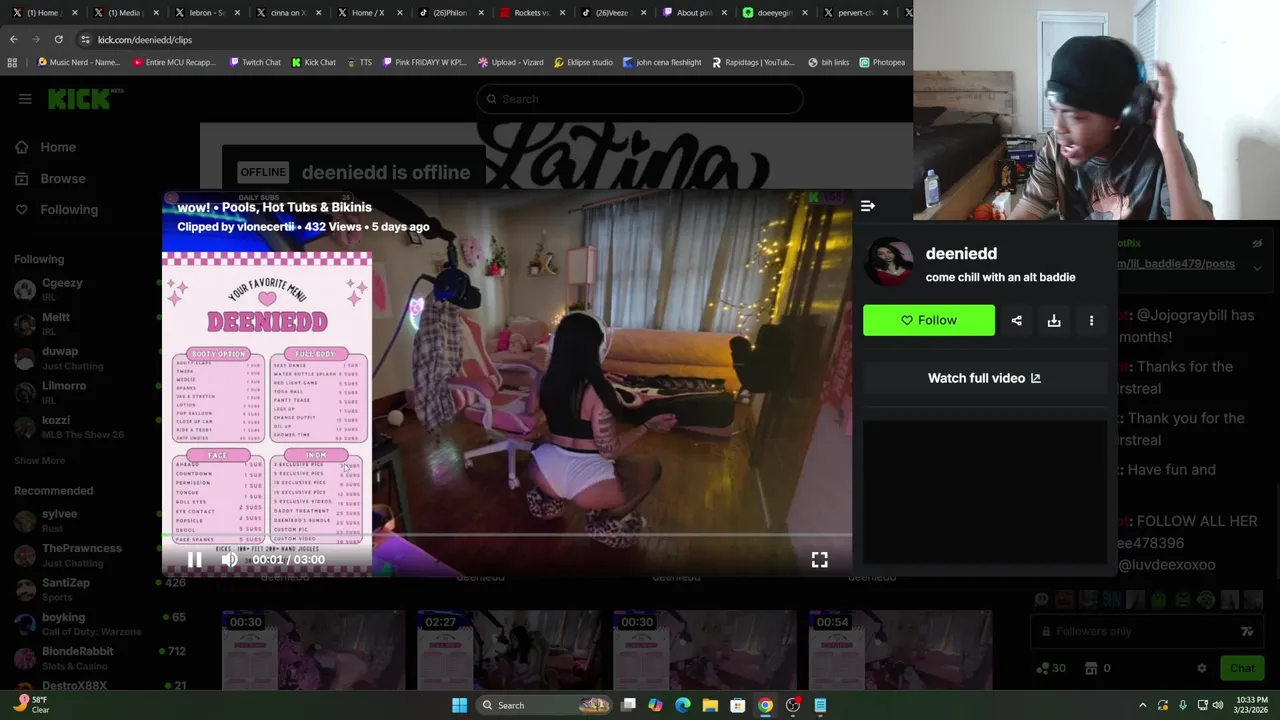Close the cinna on X browser tab
This screenshot has height=720, width=1280.
tap(318, 13)
